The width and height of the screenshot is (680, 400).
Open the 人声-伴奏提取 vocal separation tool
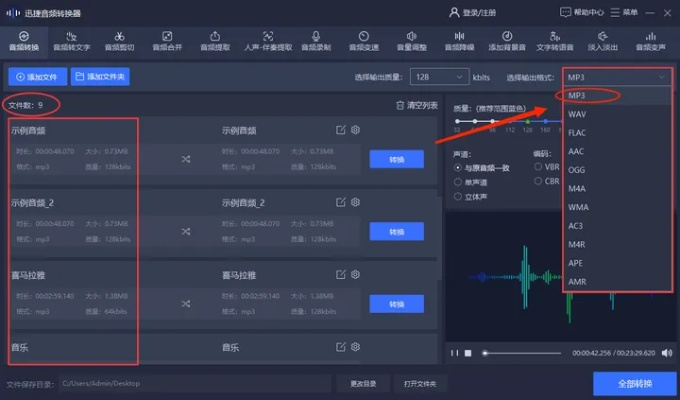[268, 42]
